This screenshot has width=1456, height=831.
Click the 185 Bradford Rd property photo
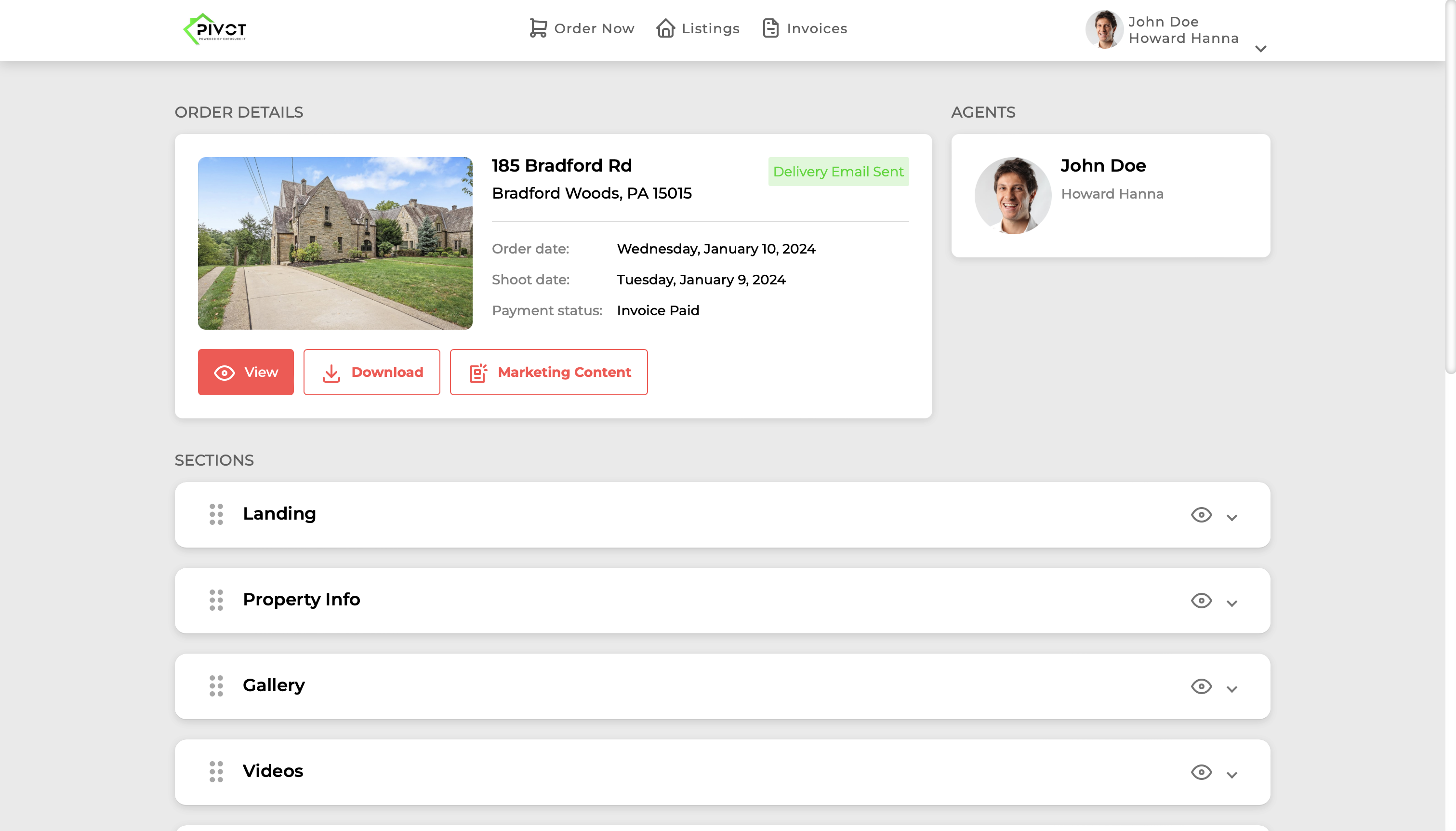(x=335, y=243)
